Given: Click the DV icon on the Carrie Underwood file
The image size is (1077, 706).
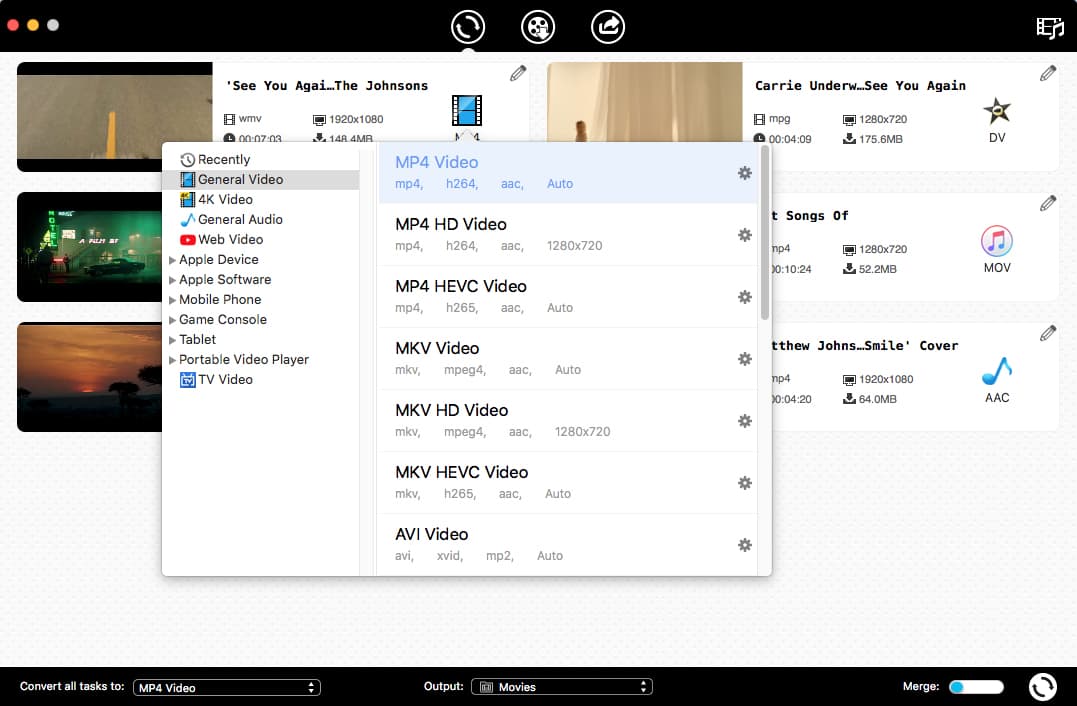Looking at the screenshot, I should [996, 113].
